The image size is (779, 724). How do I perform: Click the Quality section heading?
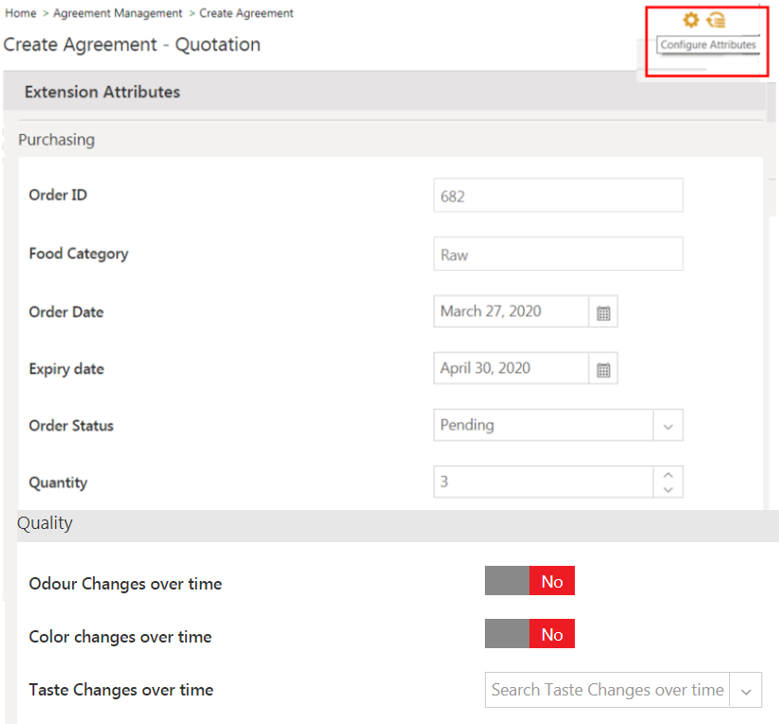pyautogui.click(x=45, y=523)
